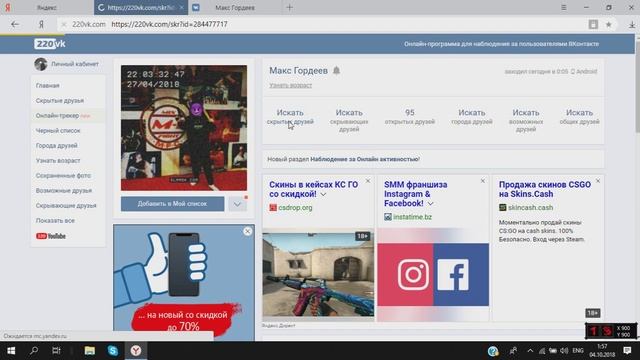
Task: Close the Skins.Cash ad card
Action: click(x=598, y=181)
